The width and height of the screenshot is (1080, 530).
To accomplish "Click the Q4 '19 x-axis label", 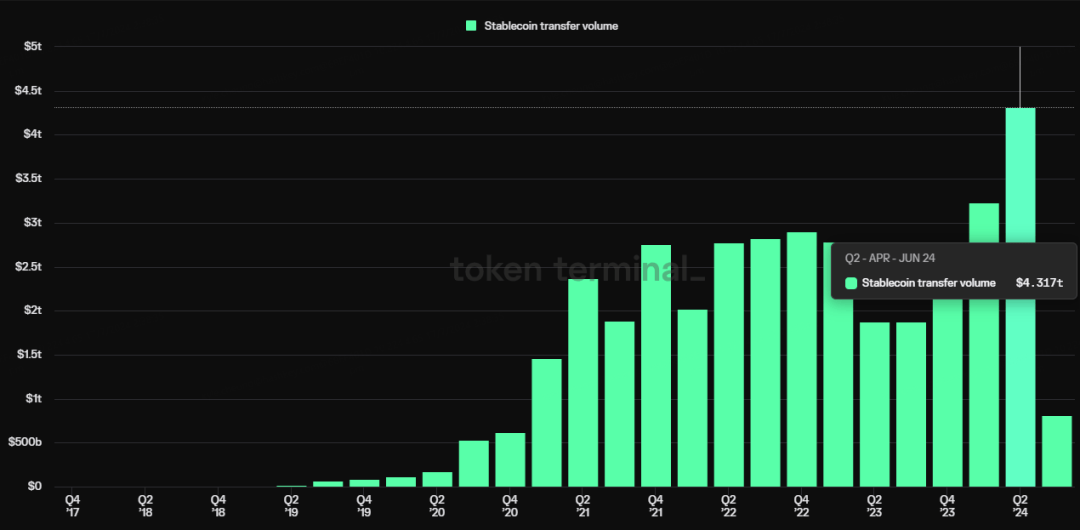I will click(x=364, y=505).
